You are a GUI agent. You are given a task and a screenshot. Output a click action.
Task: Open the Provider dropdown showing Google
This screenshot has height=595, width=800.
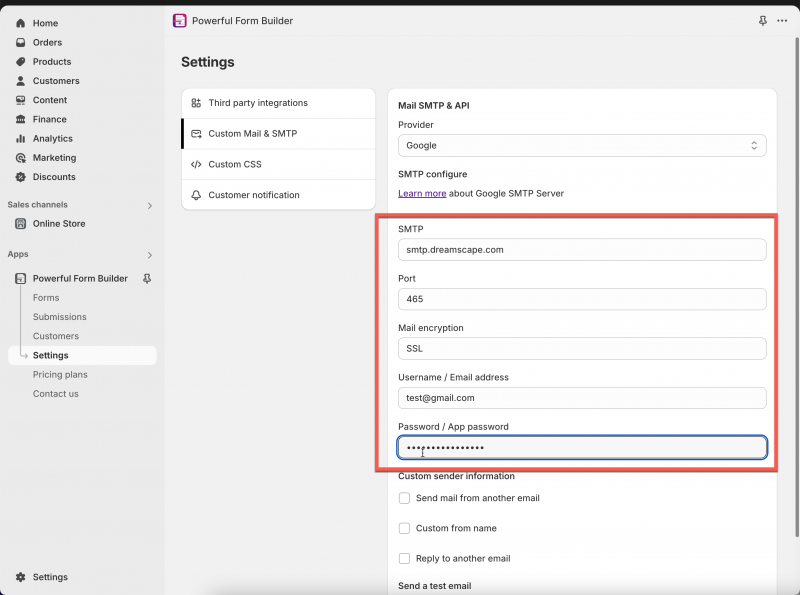[x=582, y=145]
